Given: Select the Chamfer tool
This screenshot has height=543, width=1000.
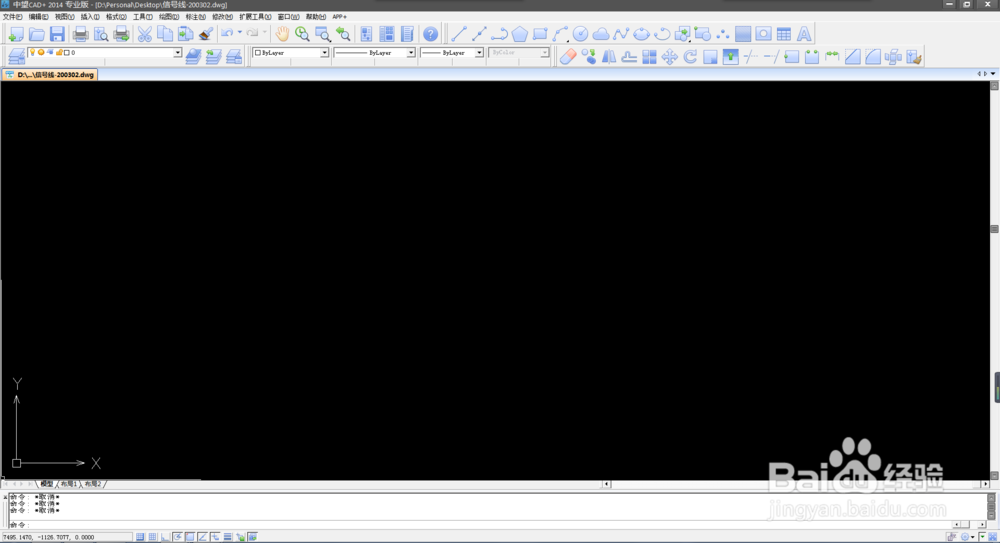Looking at the screenshot, I should (853, 57).
